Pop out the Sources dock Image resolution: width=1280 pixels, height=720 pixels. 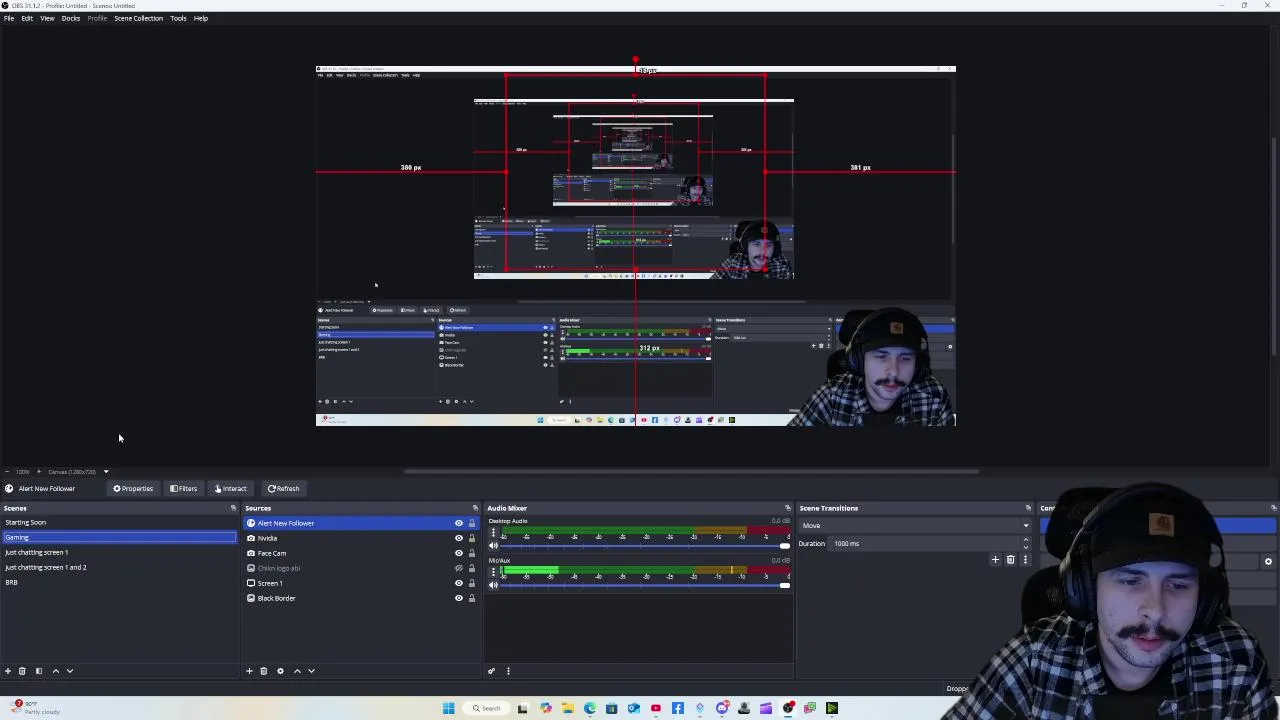475,508
